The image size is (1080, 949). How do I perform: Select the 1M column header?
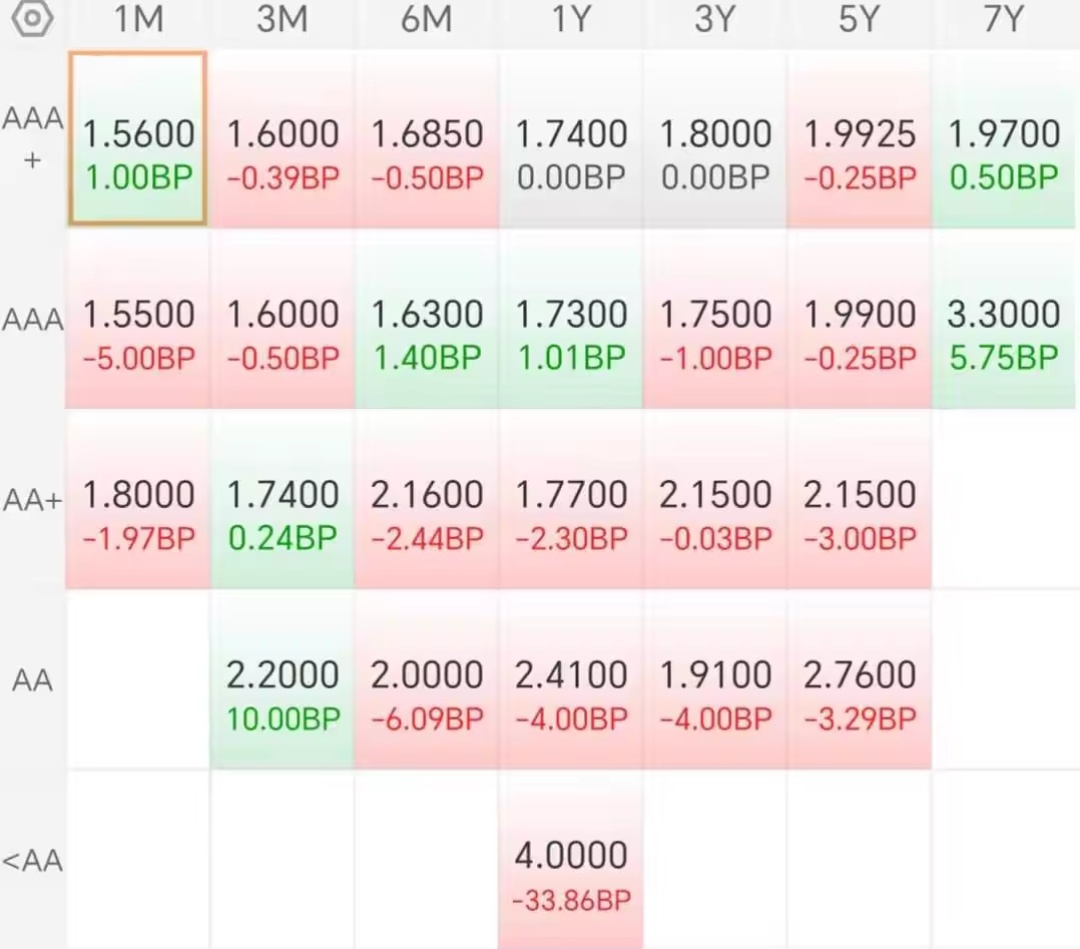(138, 19)
